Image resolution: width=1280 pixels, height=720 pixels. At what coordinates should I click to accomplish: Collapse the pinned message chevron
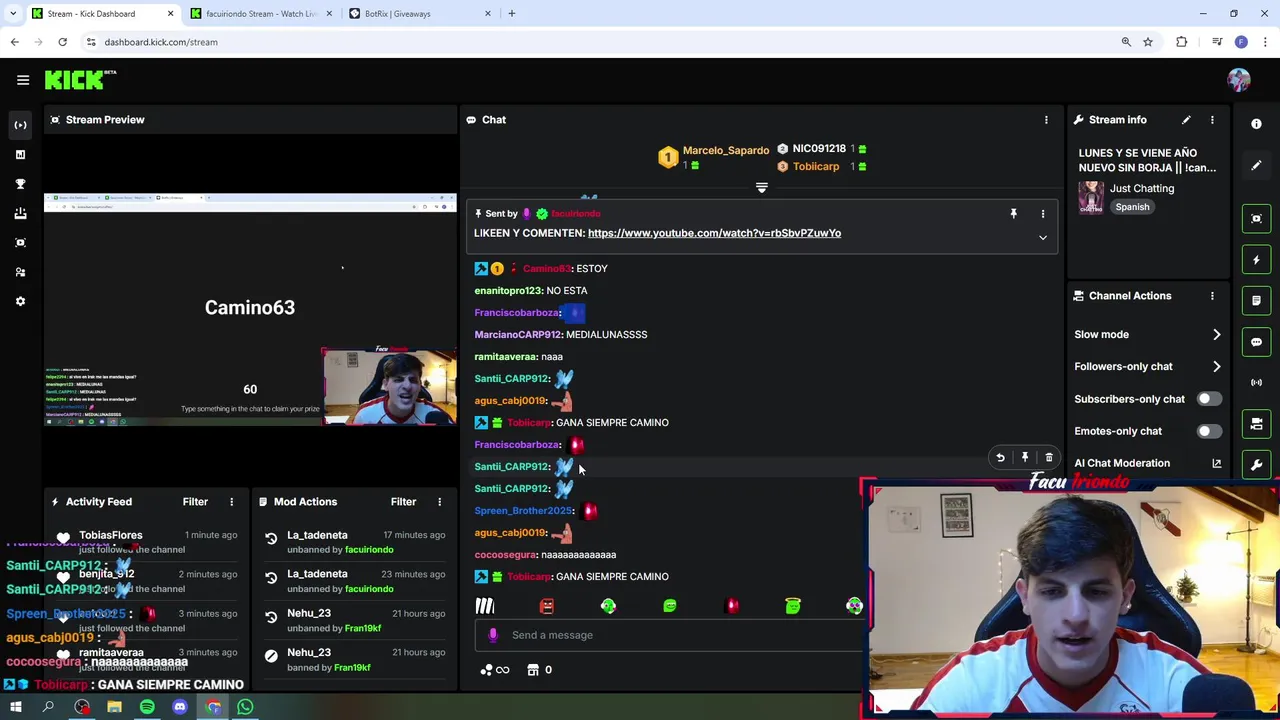pos(1042,237)
